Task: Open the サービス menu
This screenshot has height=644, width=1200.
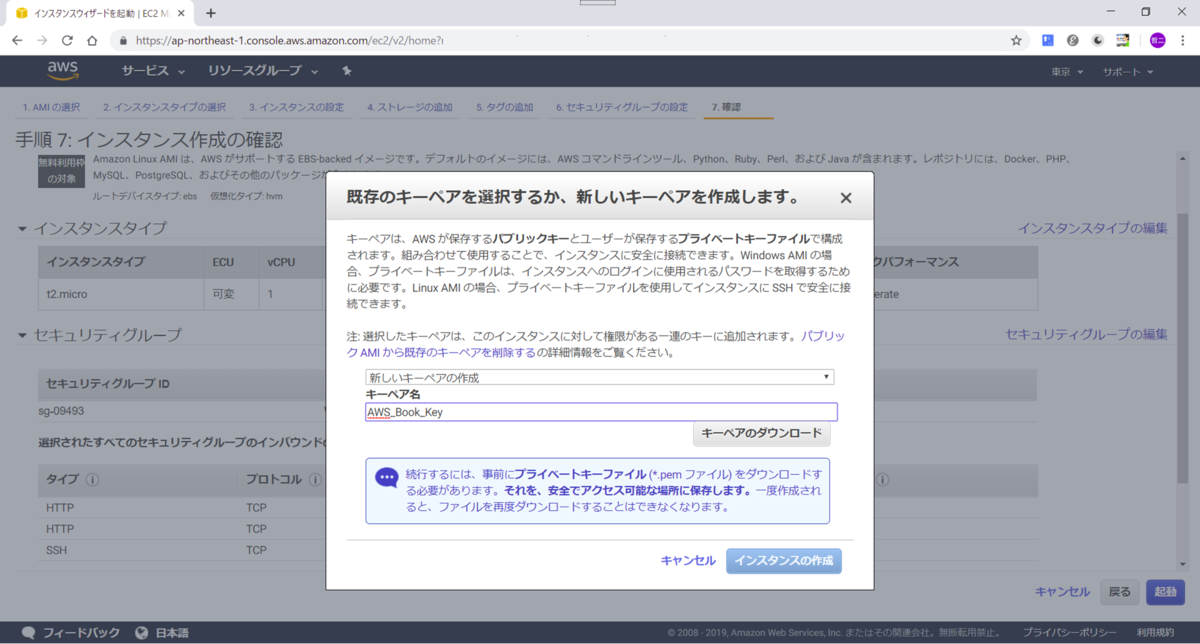Action: coord(147,71)
